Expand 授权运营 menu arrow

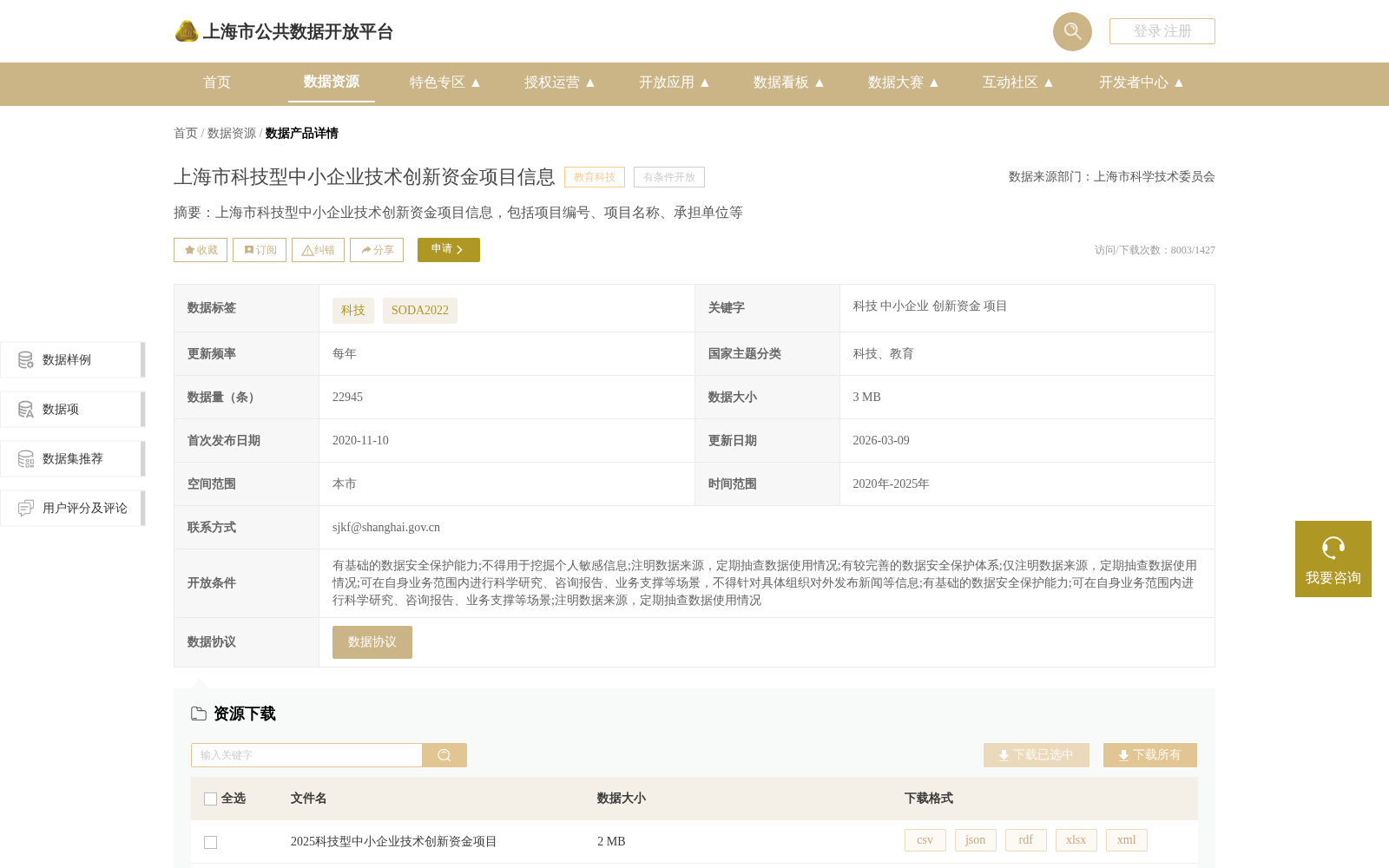[590, 82]
